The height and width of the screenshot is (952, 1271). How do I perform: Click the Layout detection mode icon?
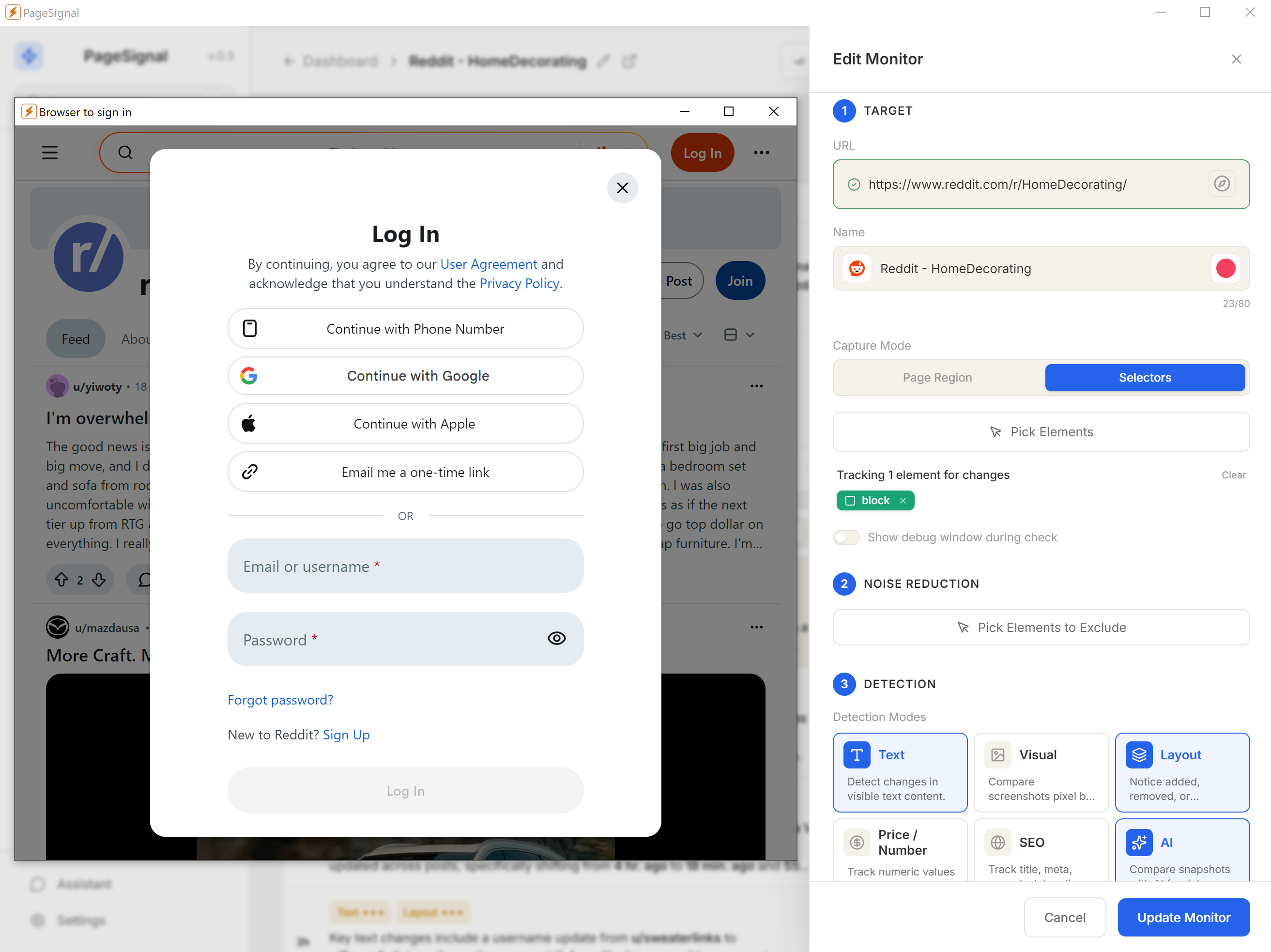point(1139,754)
